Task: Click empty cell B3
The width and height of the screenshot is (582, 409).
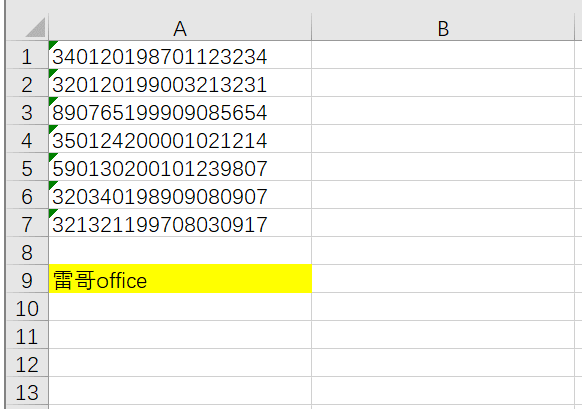Action: (x=443, y=111)
